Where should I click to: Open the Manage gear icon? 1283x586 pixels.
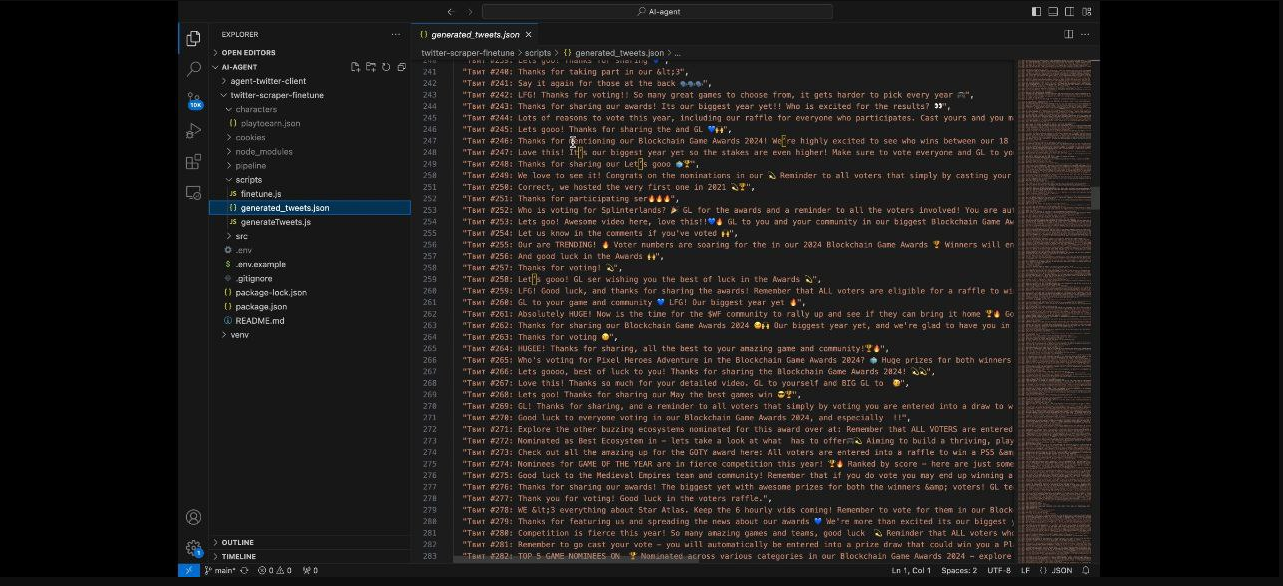pyautogui.click(x=193, y=548)
